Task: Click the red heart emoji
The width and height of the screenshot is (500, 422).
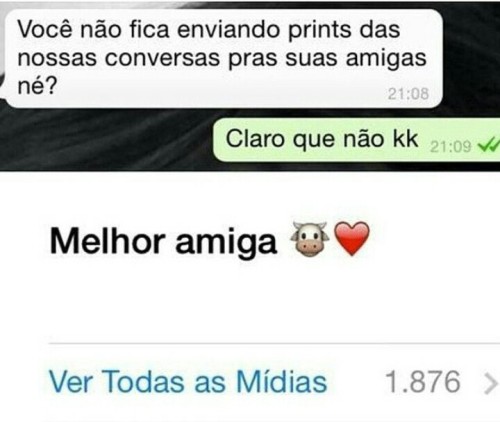Action: tap(352, 239)
